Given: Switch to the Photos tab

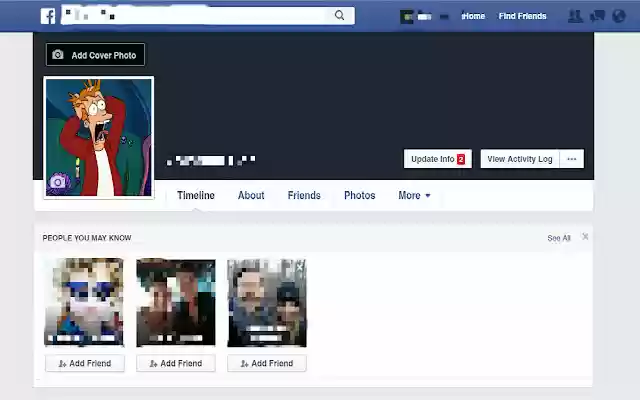Looking at the screenshot, I should coord(360,196).
